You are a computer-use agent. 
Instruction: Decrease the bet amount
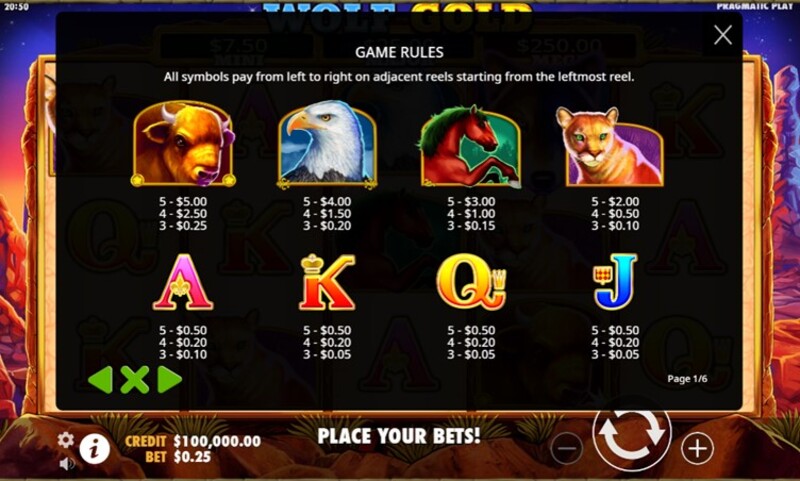tap(566, 448)
